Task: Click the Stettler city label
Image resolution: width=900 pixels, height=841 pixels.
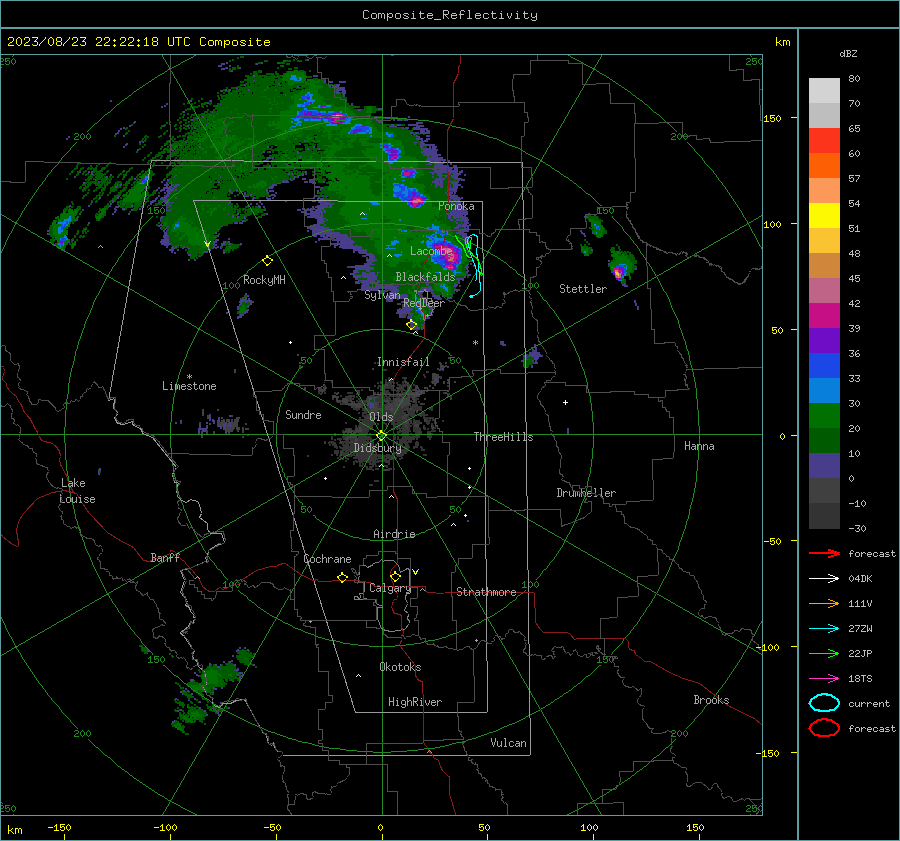Action: point(583,289)
